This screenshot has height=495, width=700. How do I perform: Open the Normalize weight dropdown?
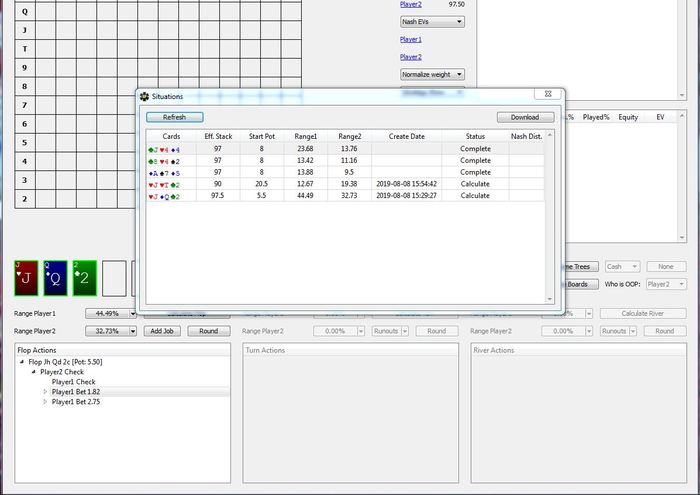432,74
